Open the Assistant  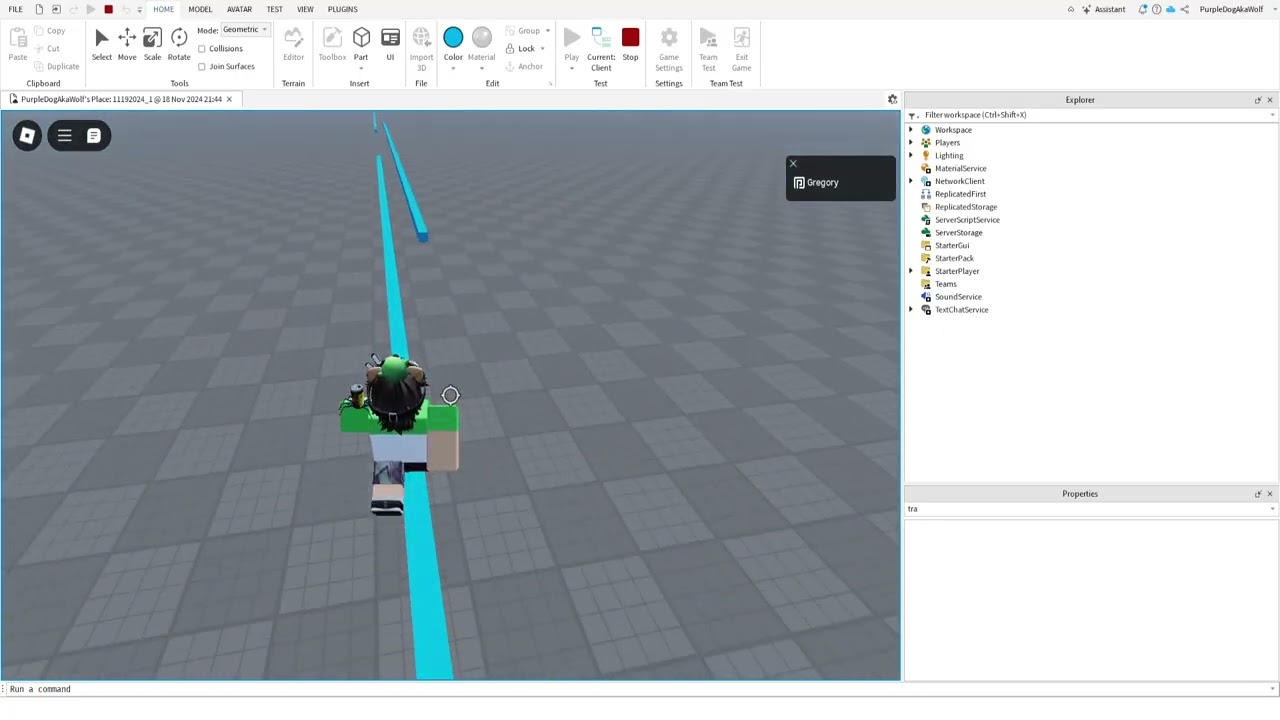pos(1103,9)
